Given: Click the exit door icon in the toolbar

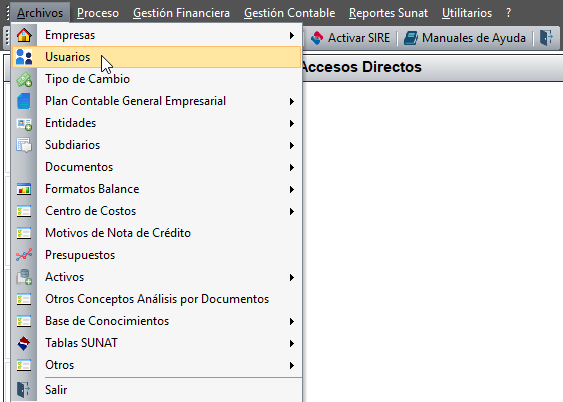Looking at the screenshot, I should coord(546,38).
